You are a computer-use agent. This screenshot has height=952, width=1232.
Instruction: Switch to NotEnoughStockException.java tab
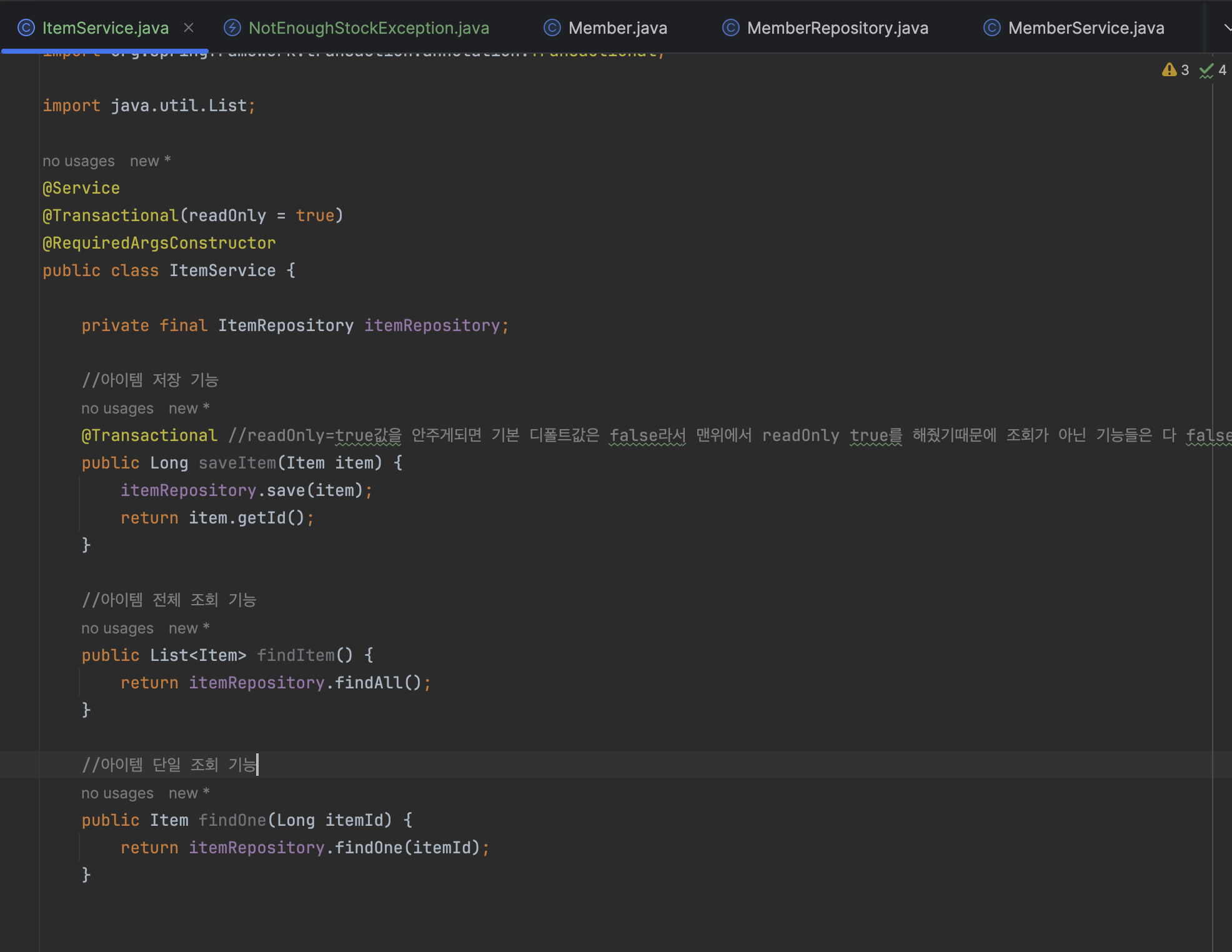[369, 28]
